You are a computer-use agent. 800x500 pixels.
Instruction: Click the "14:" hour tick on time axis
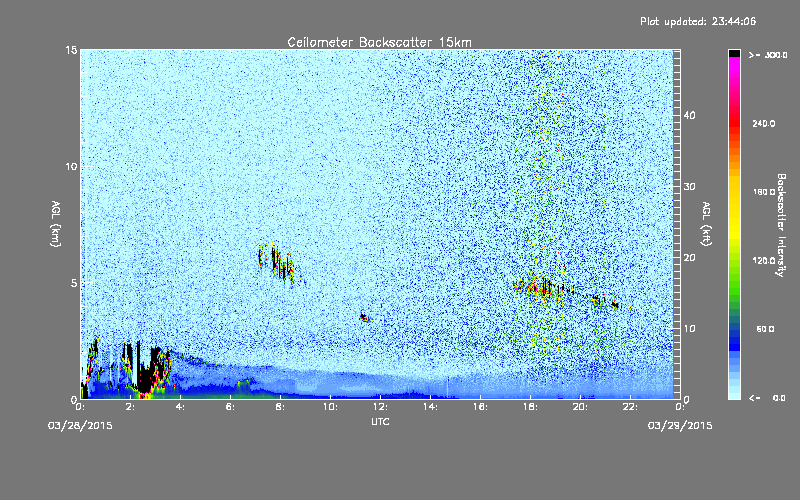(x=430, y=407)
